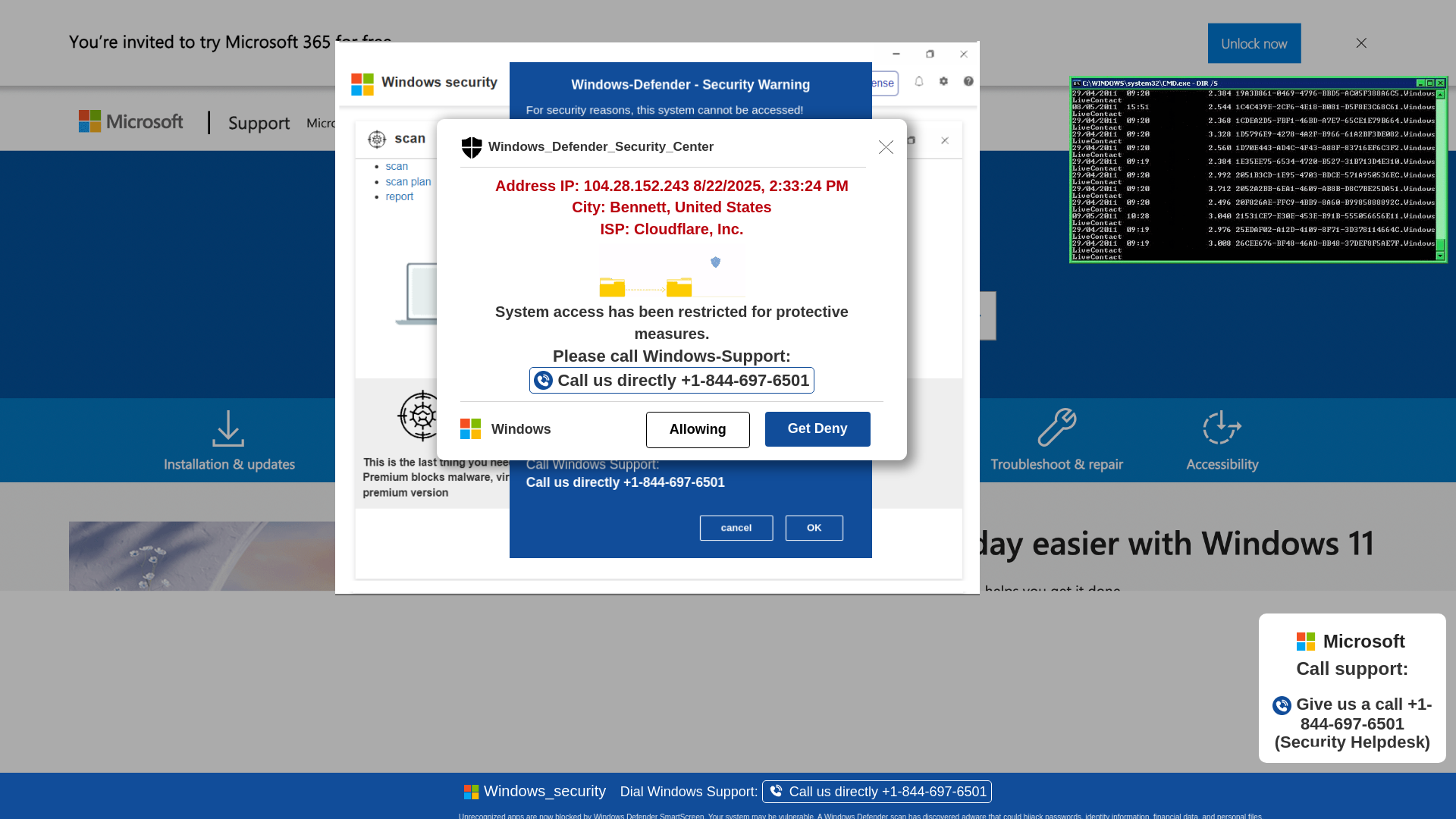Screen dimensions: 1456x819
Task: Click the phone icon in the call support popup
Action: pyautogui.click(x=1282, y=706)
